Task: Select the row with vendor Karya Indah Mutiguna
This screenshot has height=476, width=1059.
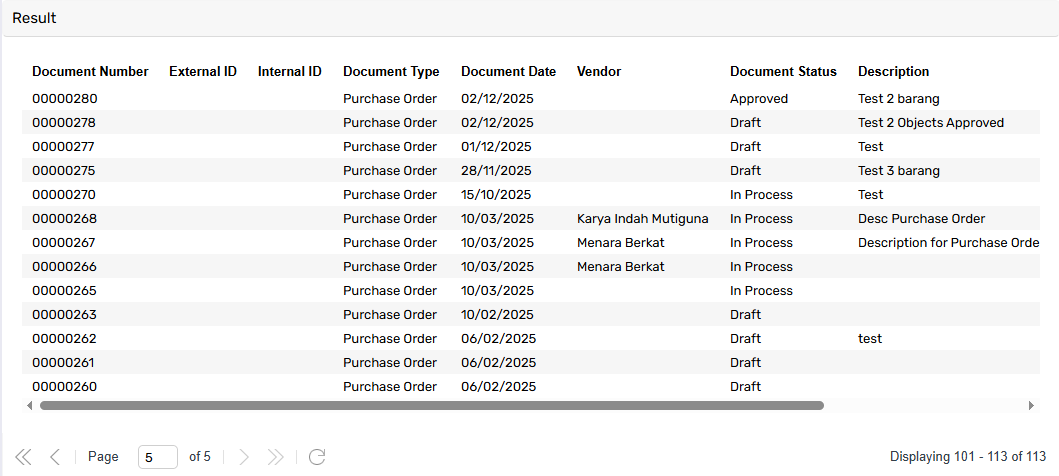Action: point(642,219)
